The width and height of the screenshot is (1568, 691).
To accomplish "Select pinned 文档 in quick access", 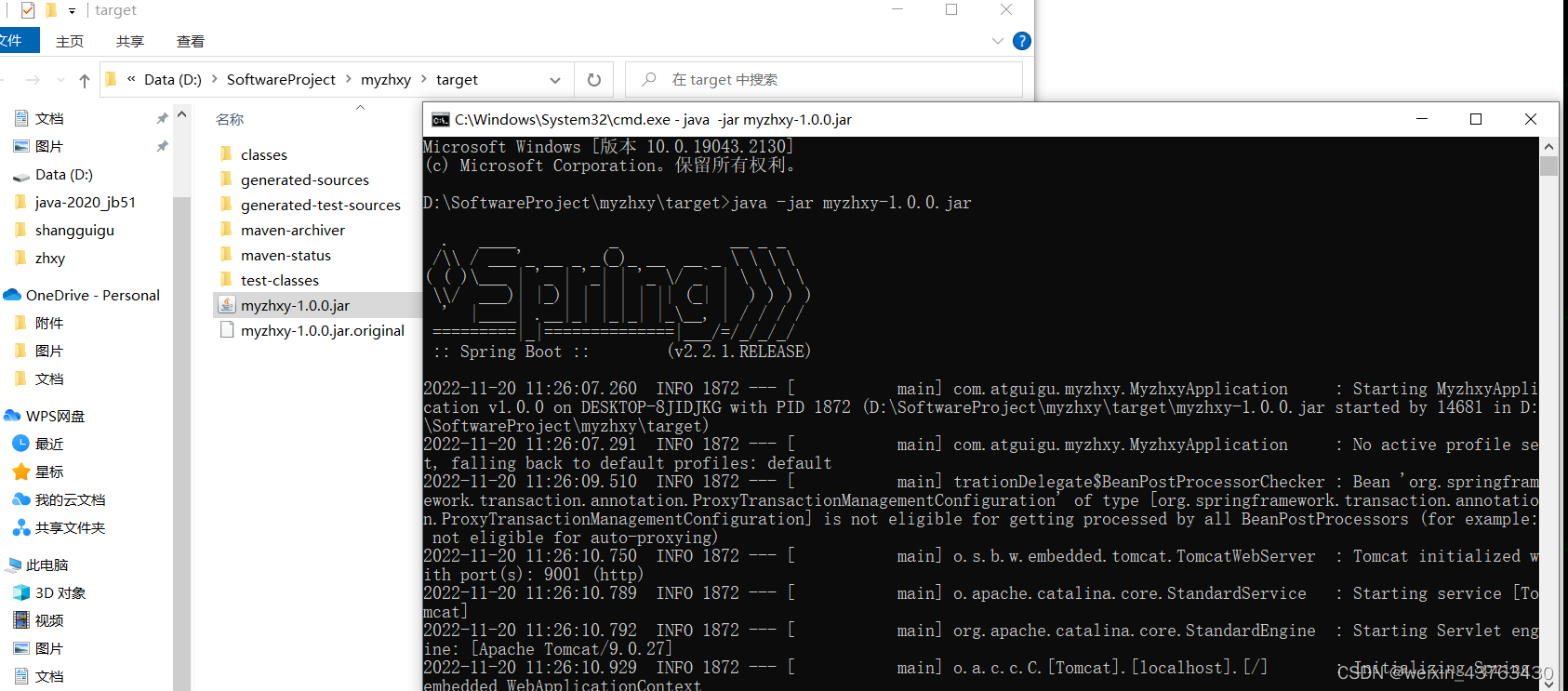I will click(x=49, y=118).
